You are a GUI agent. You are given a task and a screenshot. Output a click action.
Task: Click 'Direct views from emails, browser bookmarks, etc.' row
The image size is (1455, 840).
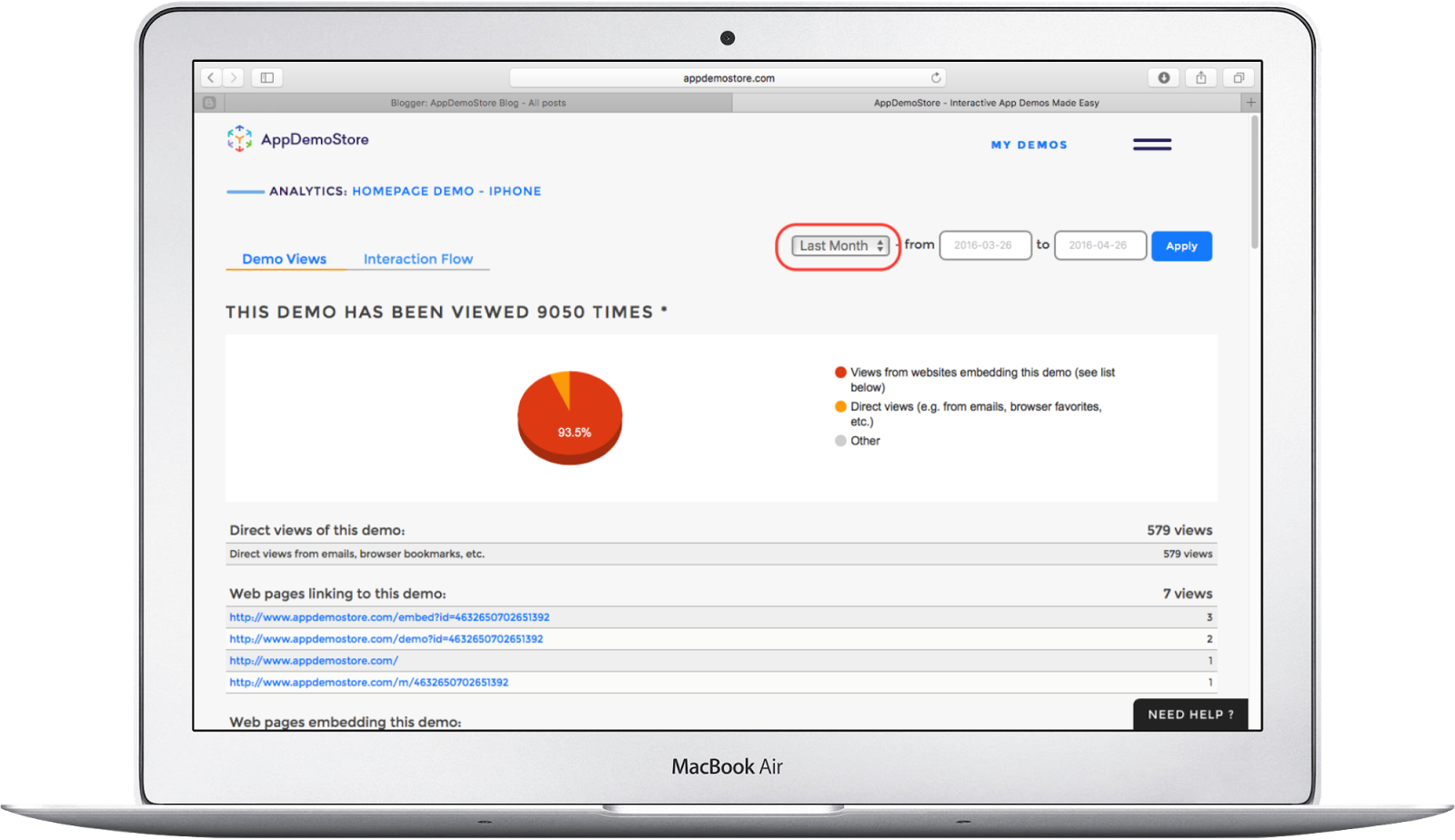pos(721,554)
